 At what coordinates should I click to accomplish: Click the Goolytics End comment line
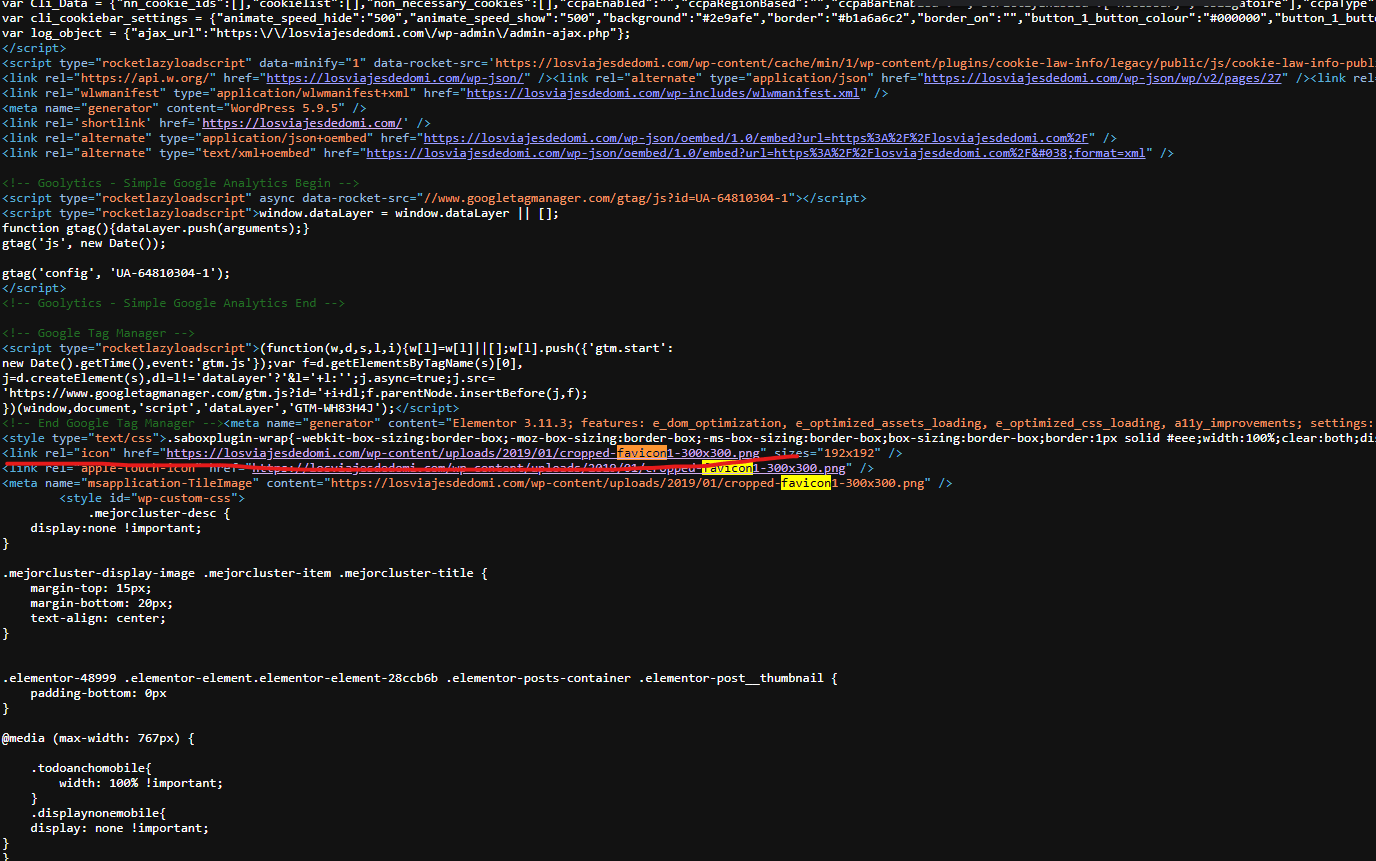pos(173,303)
